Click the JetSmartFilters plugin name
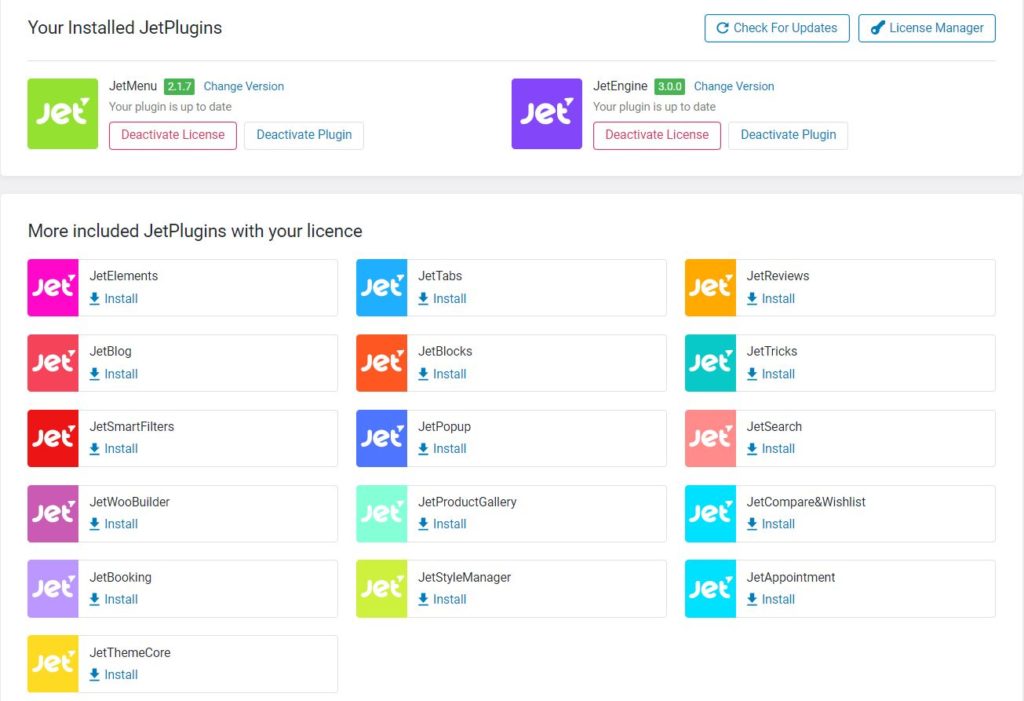Viewport: 1024px width, 701px height. pos(132,427)
